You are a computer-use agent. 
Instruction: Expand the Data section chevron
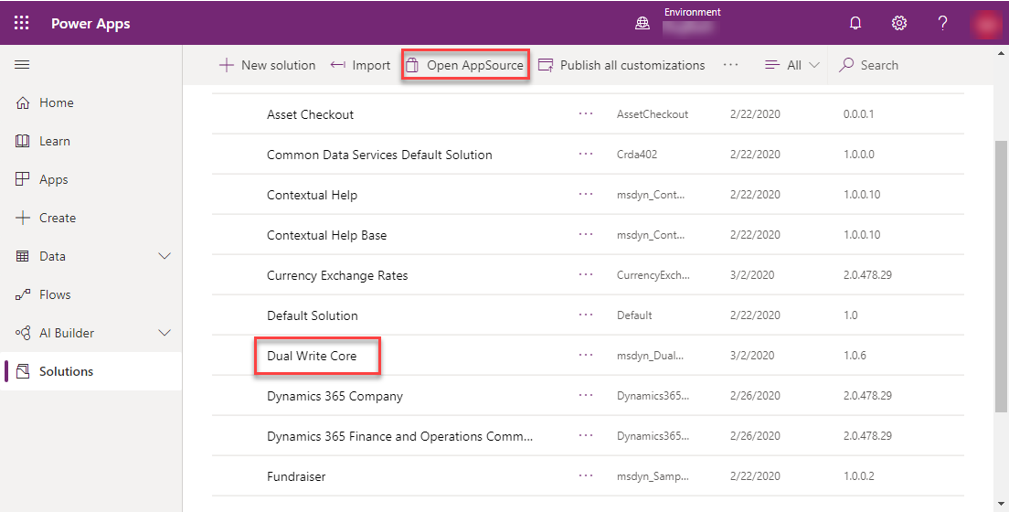[165, 256]
